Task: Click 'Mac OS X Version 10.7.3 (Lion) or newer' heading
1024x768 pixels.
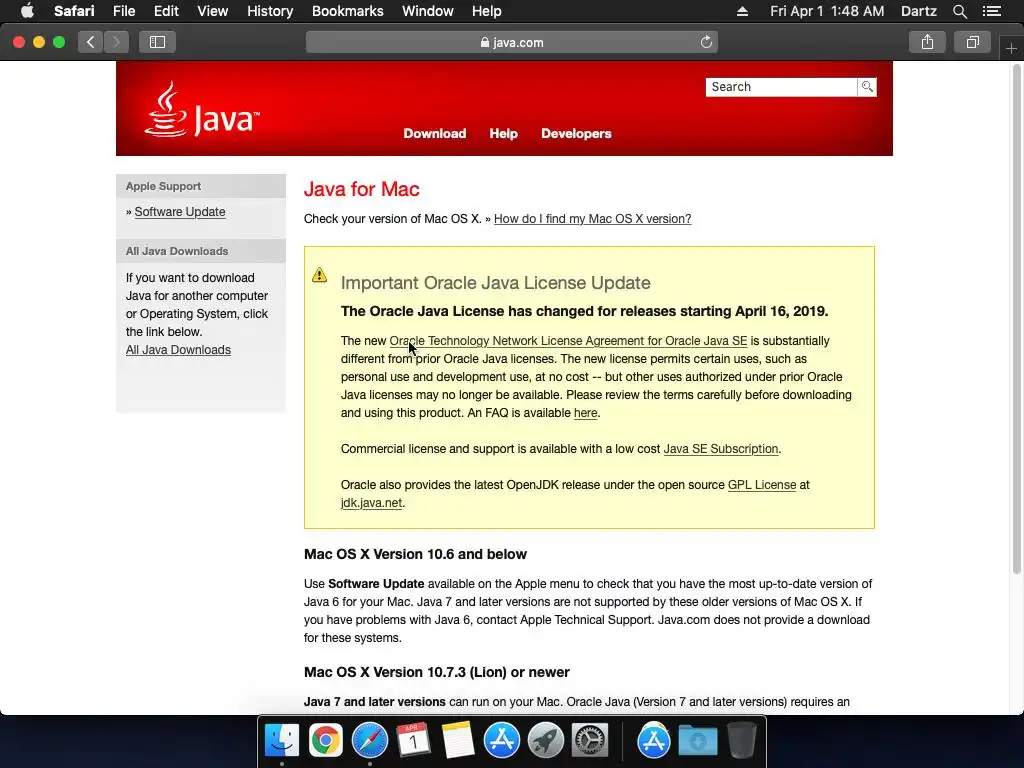Action: tap(437, 672)
